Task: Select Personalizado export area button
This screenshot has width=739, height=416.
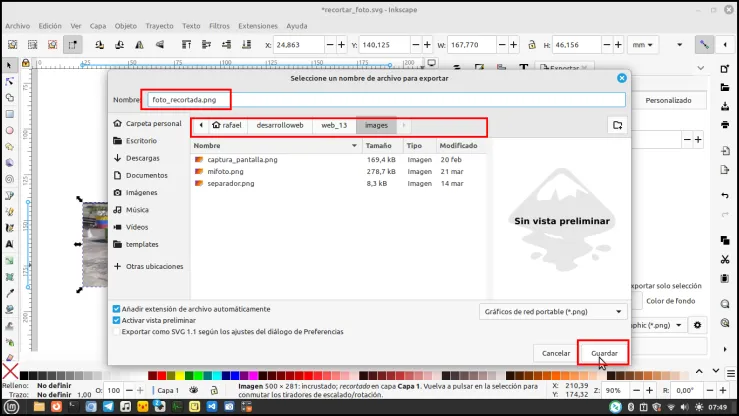Action: [668, 100]
